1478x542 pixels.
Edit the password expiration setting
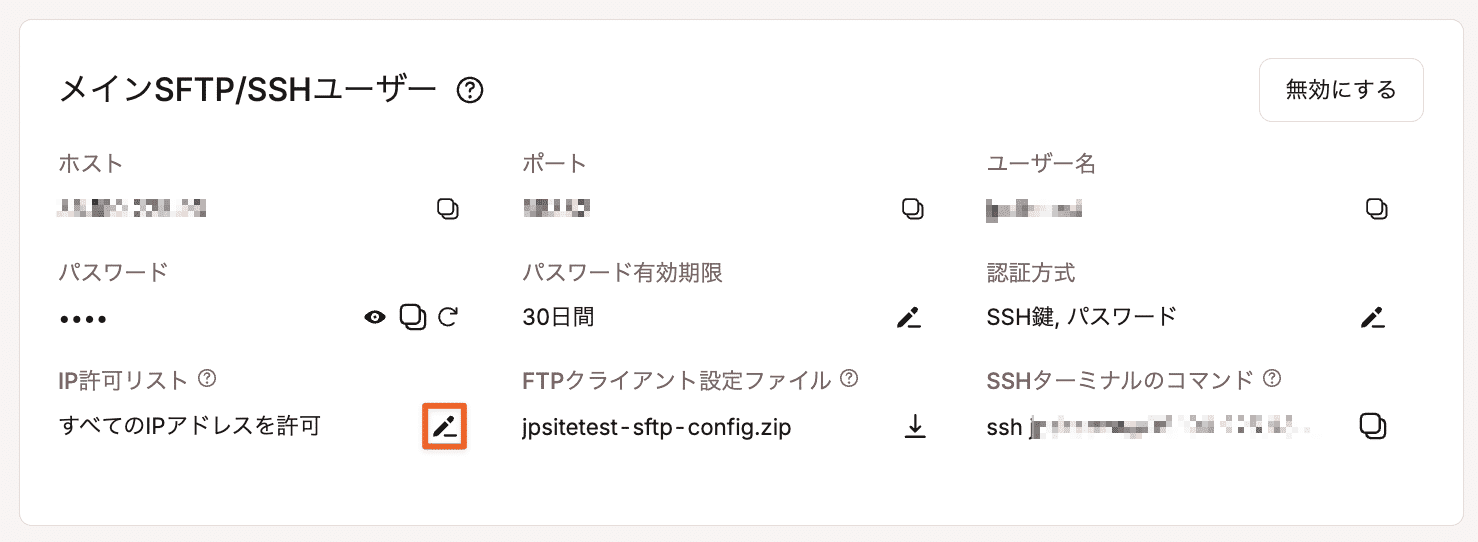(908, 318)
